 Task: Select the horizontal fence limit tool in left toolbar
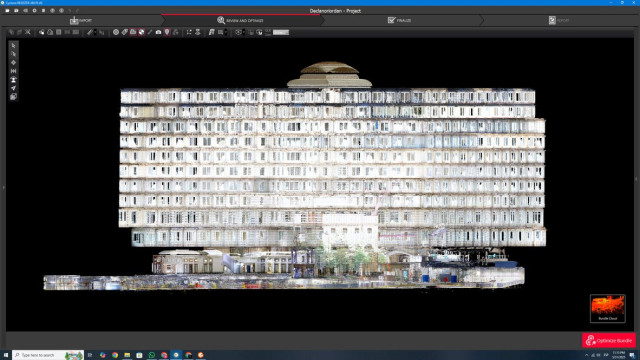pyautogui.click(x=13, y=71)
